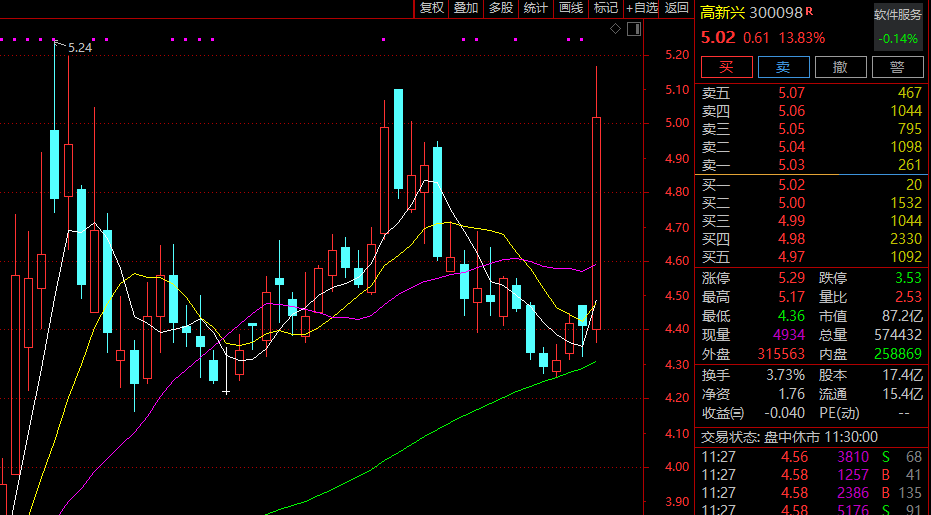Image resolution: width=931 pixels, height=515 pixels.
Task: Click the 返回 back button
Action: [676, 8]
